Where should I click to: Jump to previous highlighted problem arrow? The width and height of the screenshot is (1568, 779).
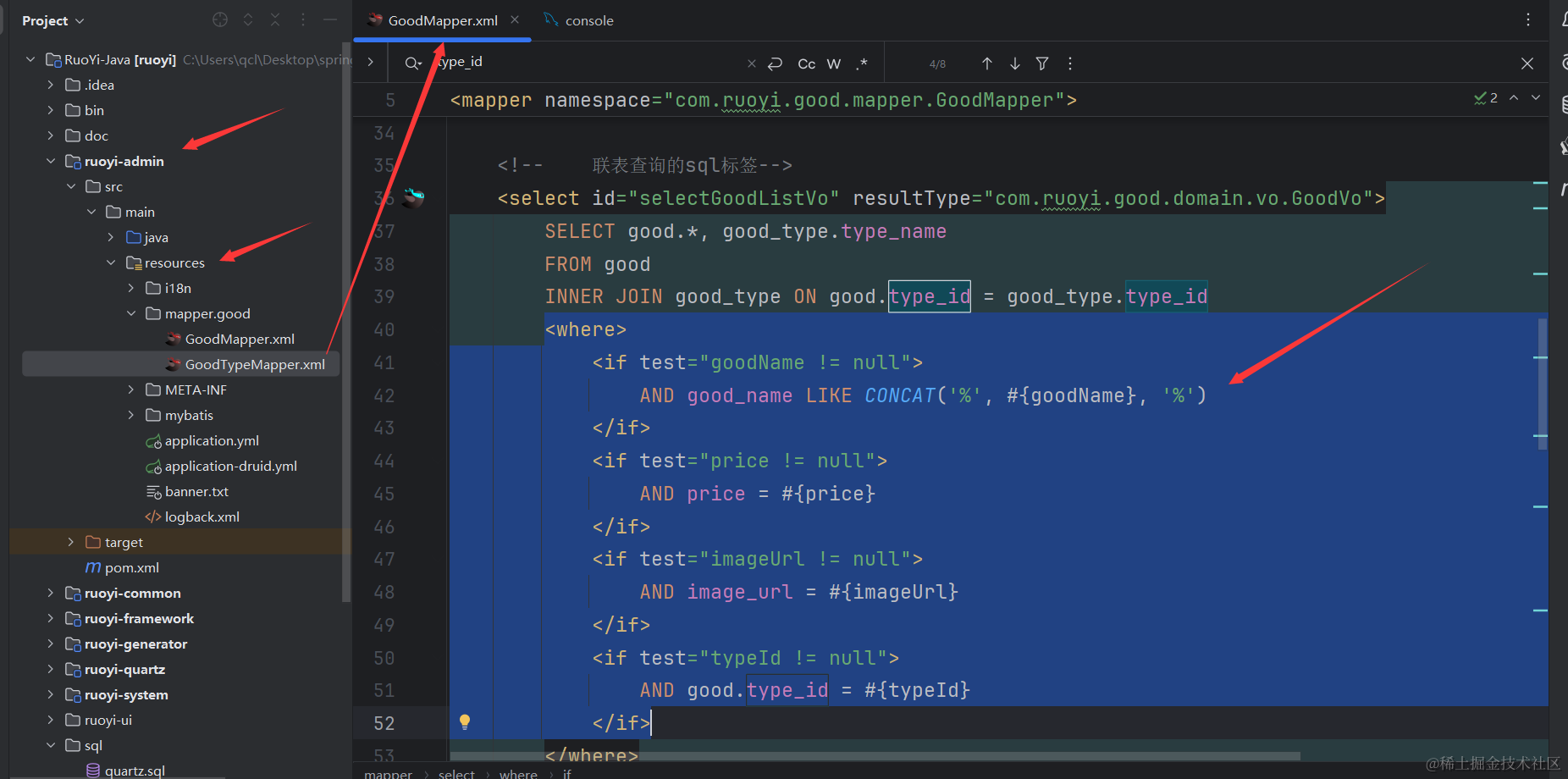(x=1514, y=98)
